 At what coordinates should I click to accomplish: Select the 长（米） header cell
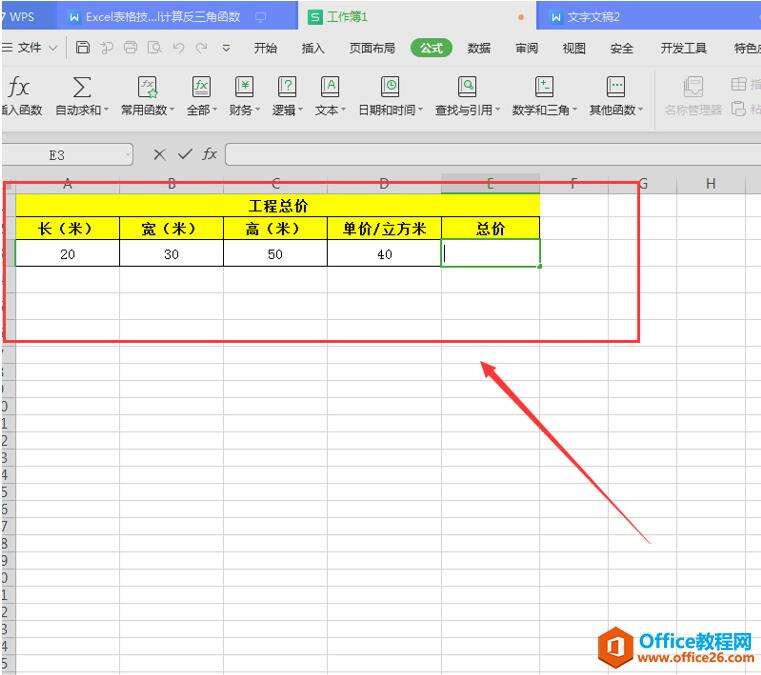click(x=67, y=228)
